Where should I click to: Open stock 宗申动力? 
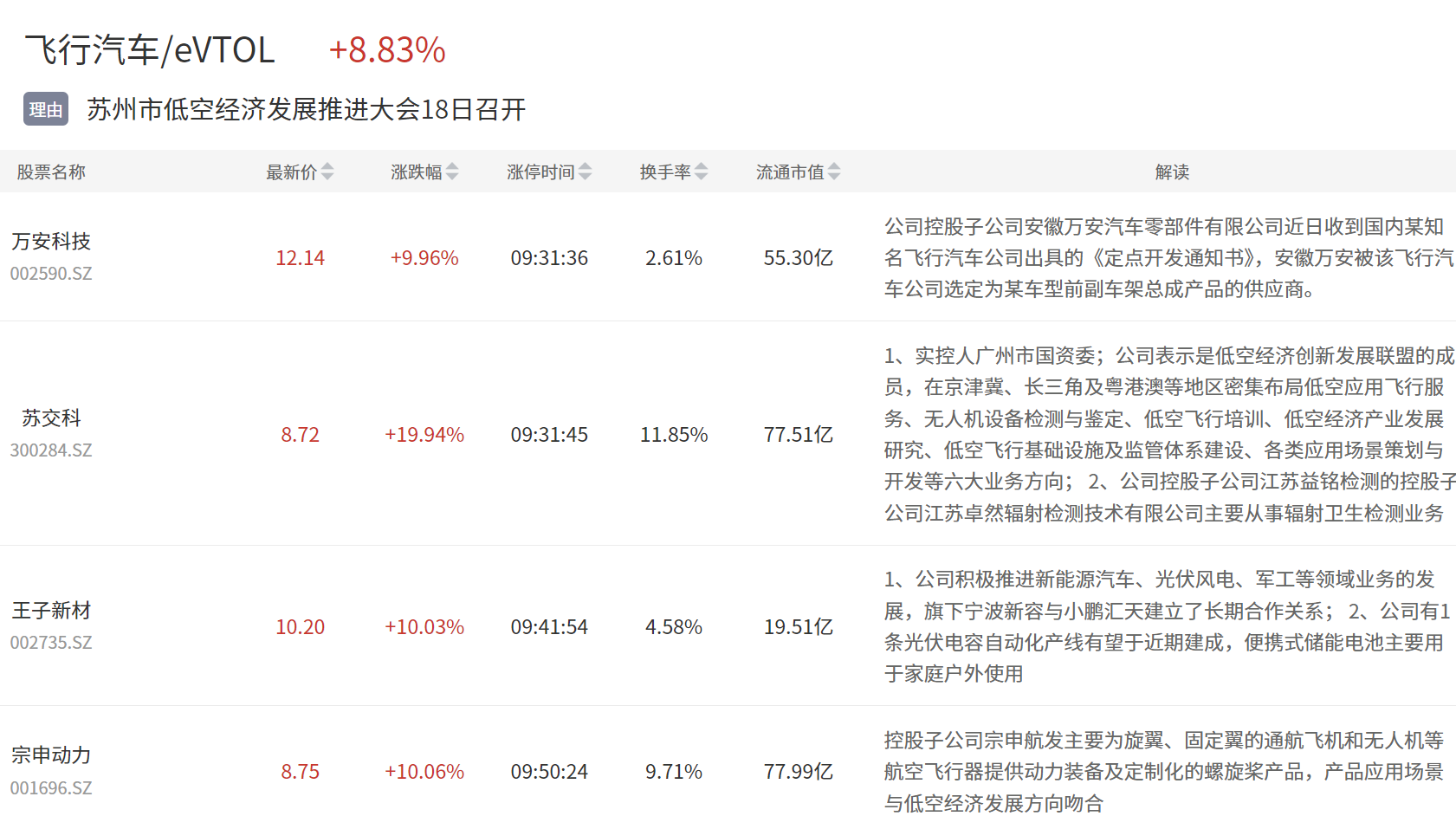click(51, 755)
